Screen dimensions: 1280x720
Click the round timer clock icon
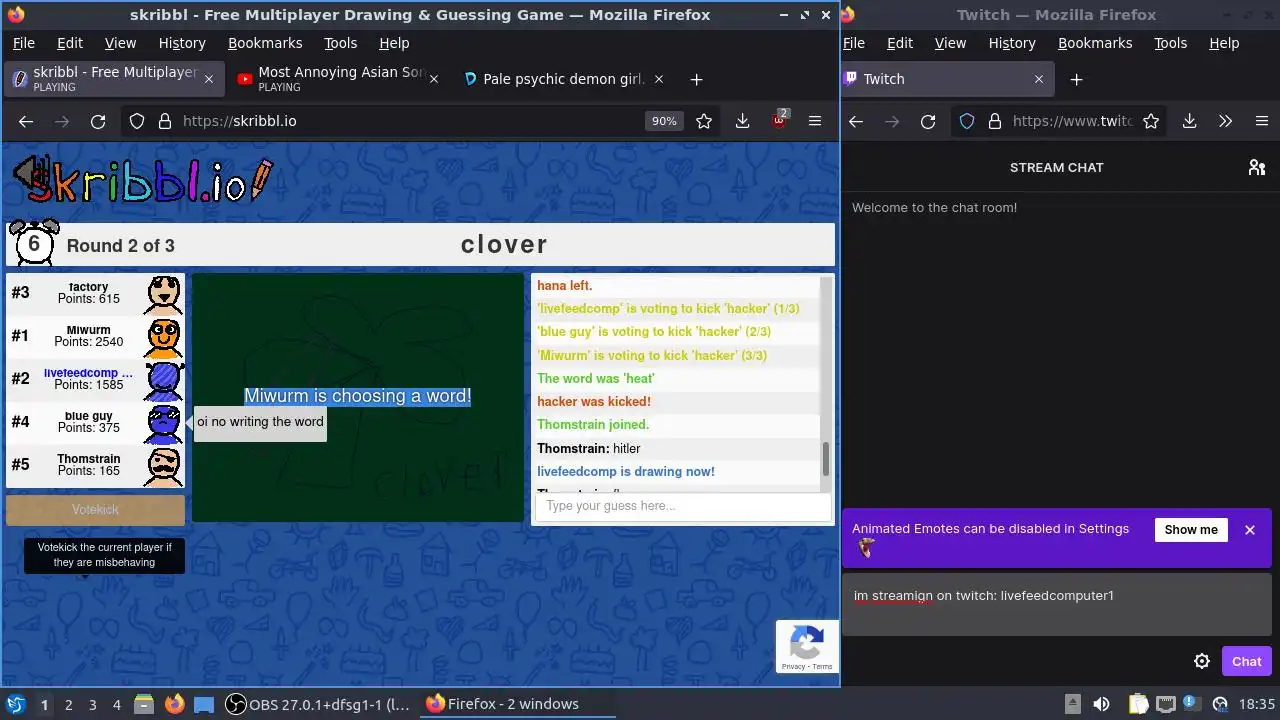tap(34, 244)
